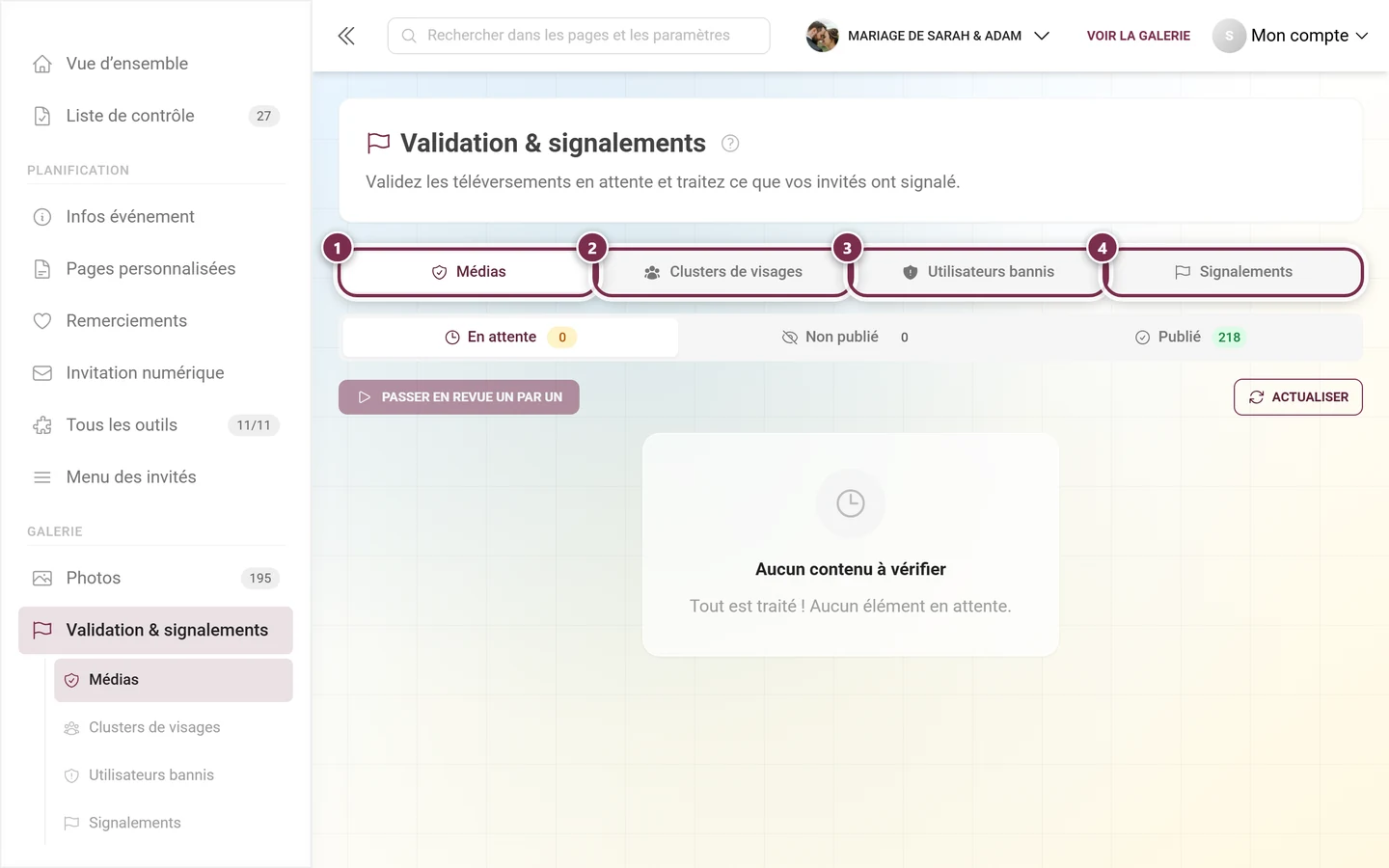Click the home icon next to Vue d'ensemble
The height and width of the screenshot is (868, 1389).
point(42,64)
